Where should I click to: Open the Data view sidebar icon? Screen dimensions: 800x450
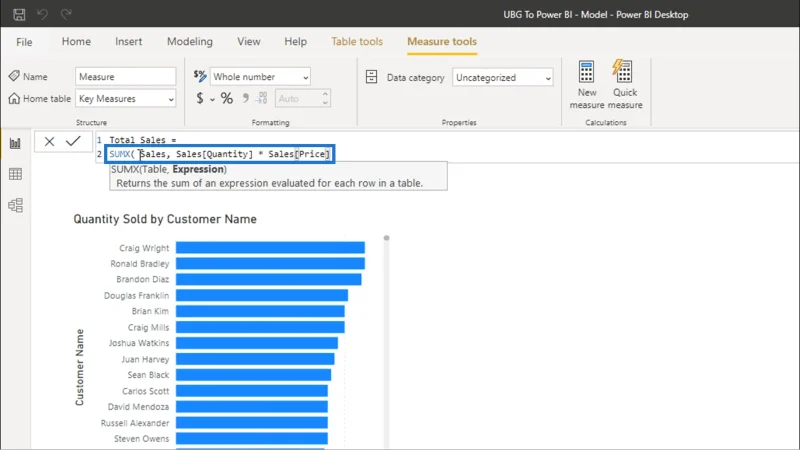point(15,174)
